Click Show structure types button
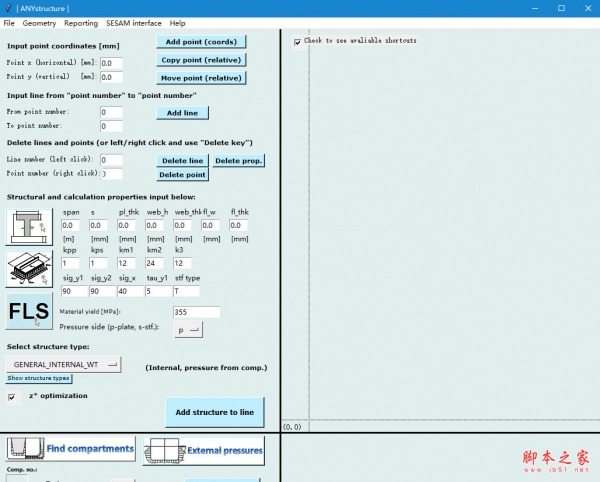This screenshot has width=600, height=482. coord(39,378)
